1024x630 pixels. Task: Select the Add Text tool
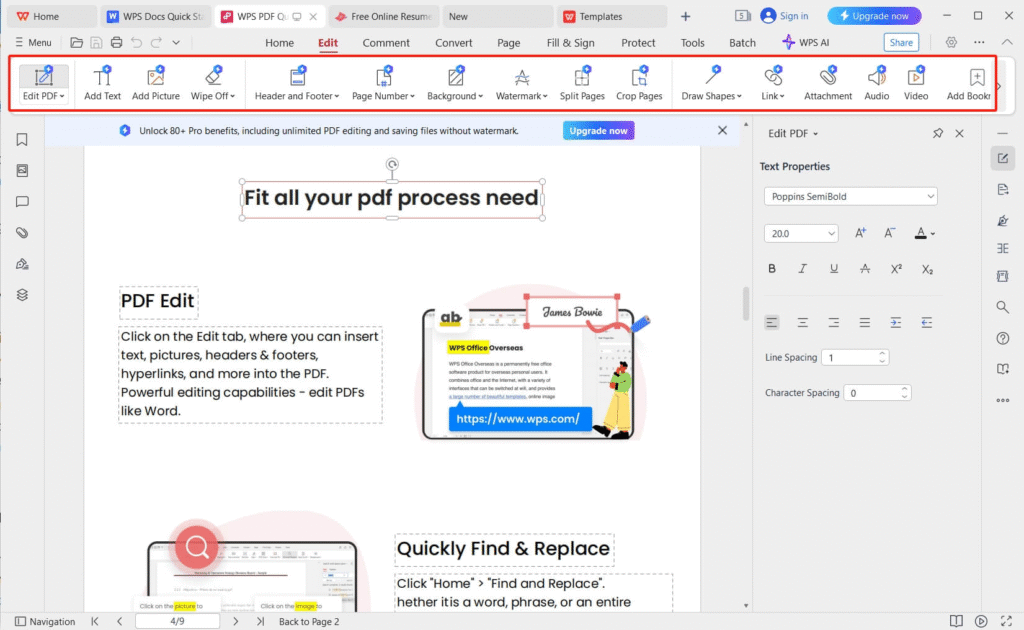click(102, 84)
